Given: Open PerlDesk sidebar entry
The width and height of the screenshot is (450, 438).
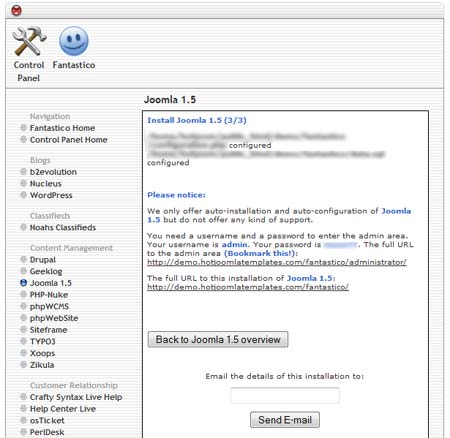Looking at the screenshot, I should point(47,432).
